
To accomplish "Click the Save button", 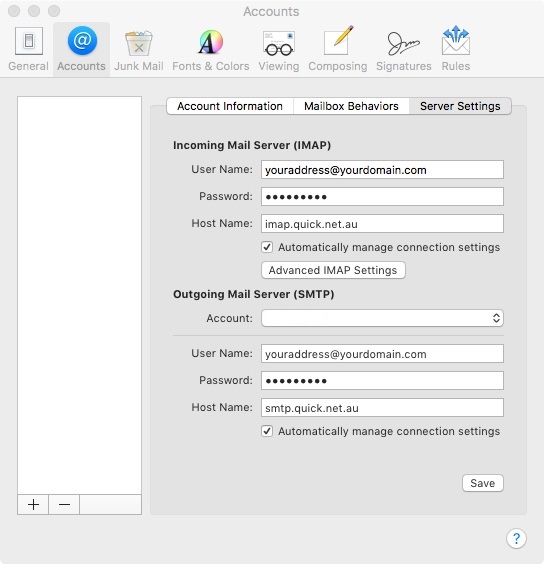I will tap(482, 483).
